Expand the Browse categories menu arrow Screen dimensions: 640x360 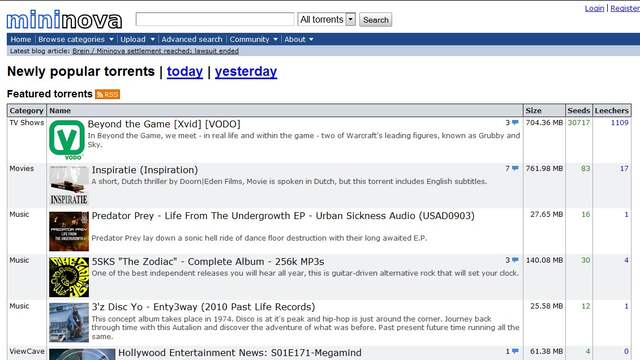click(111, 39)
